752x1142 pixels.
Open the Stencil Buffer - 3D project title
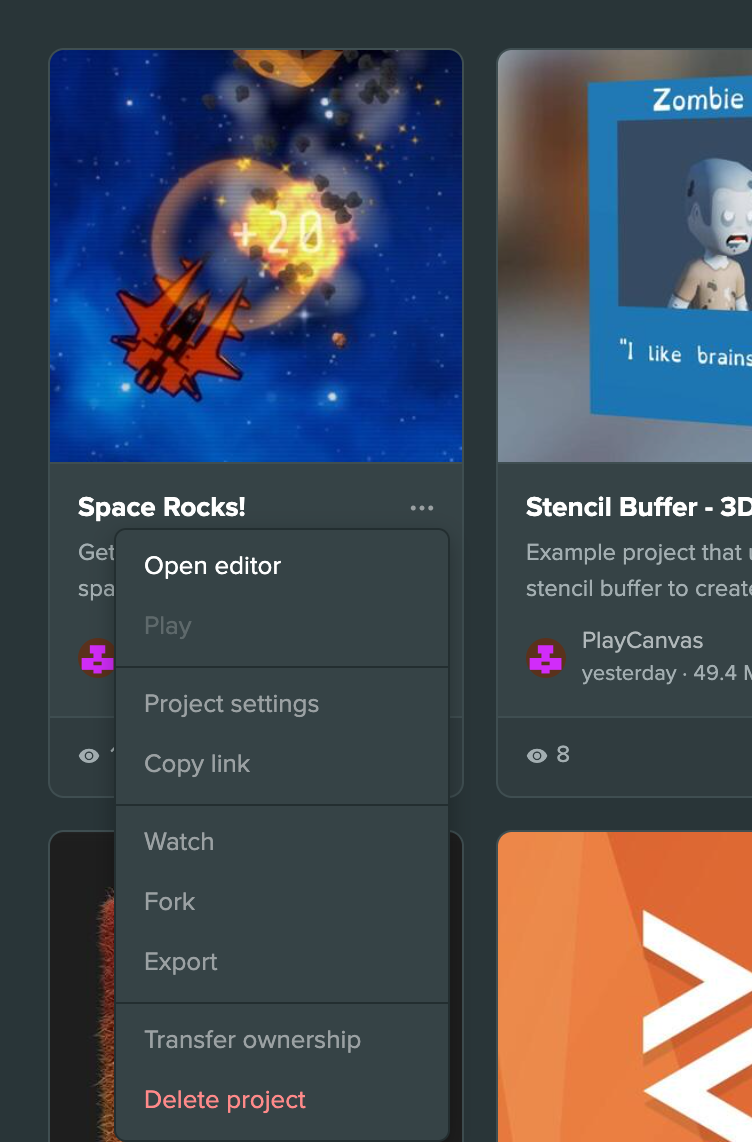[x=638, y=507]
